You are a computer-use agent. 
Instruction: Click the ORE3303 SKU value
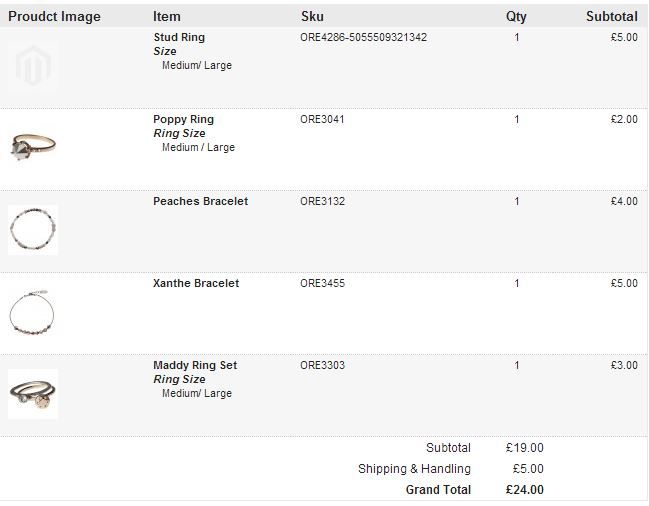tap(322, 365)
